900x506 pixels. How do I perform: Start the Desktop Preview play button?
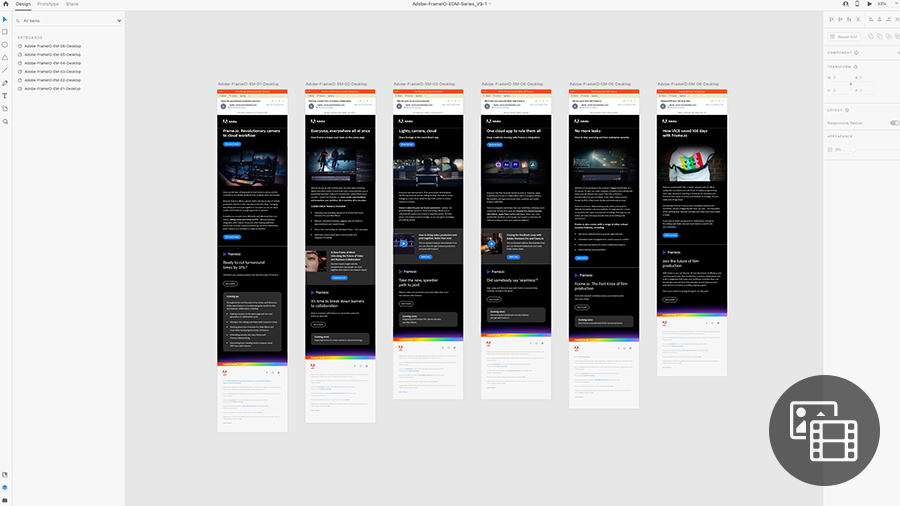(868, 4)
